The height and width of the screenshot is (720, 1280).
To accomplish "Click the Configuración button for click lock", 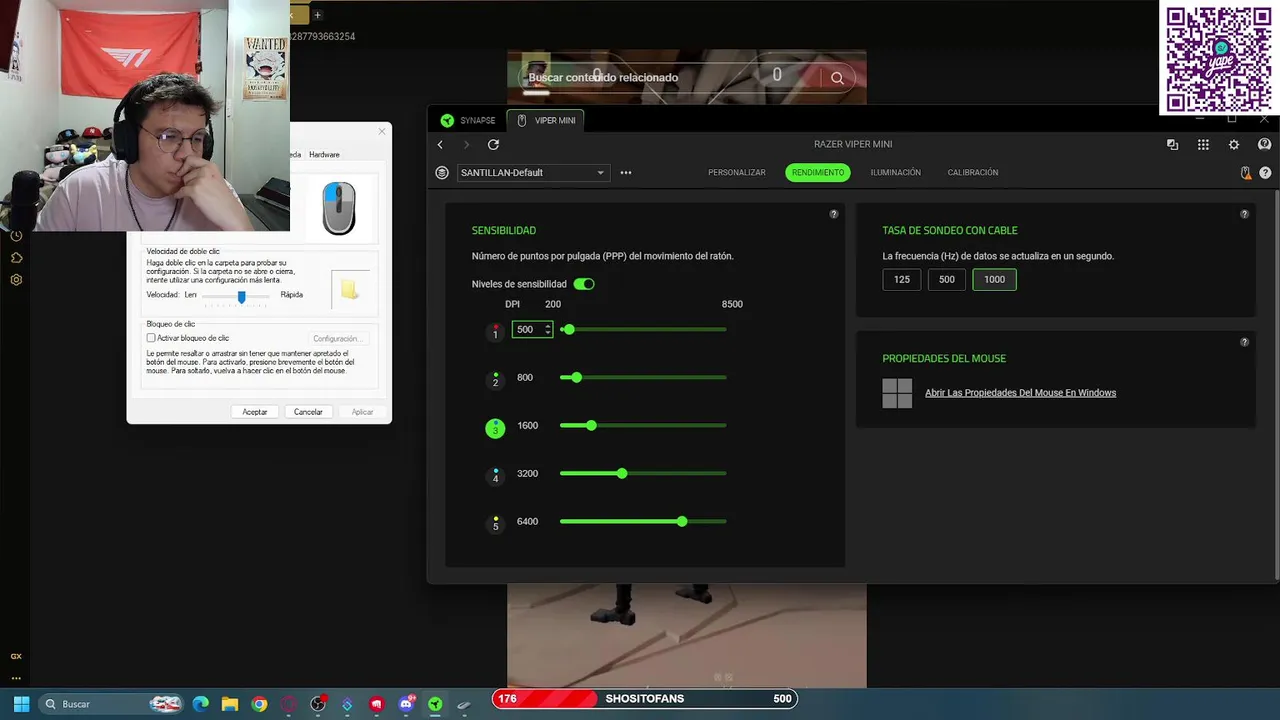I will coord(336,339).
